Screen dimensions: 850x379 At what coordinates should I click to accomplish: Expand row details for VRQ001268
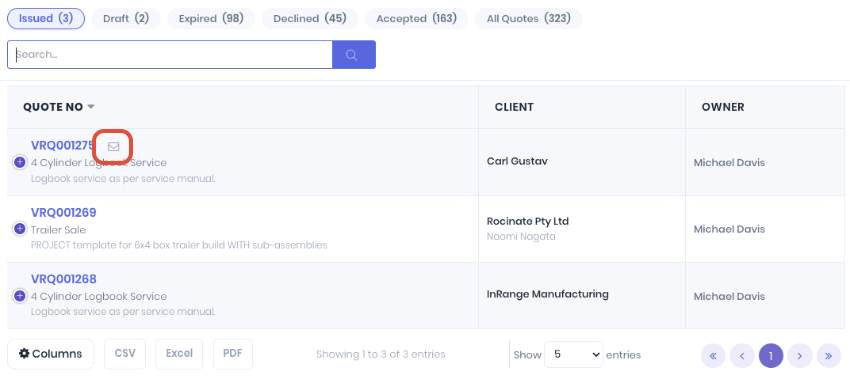click(20, 296)
